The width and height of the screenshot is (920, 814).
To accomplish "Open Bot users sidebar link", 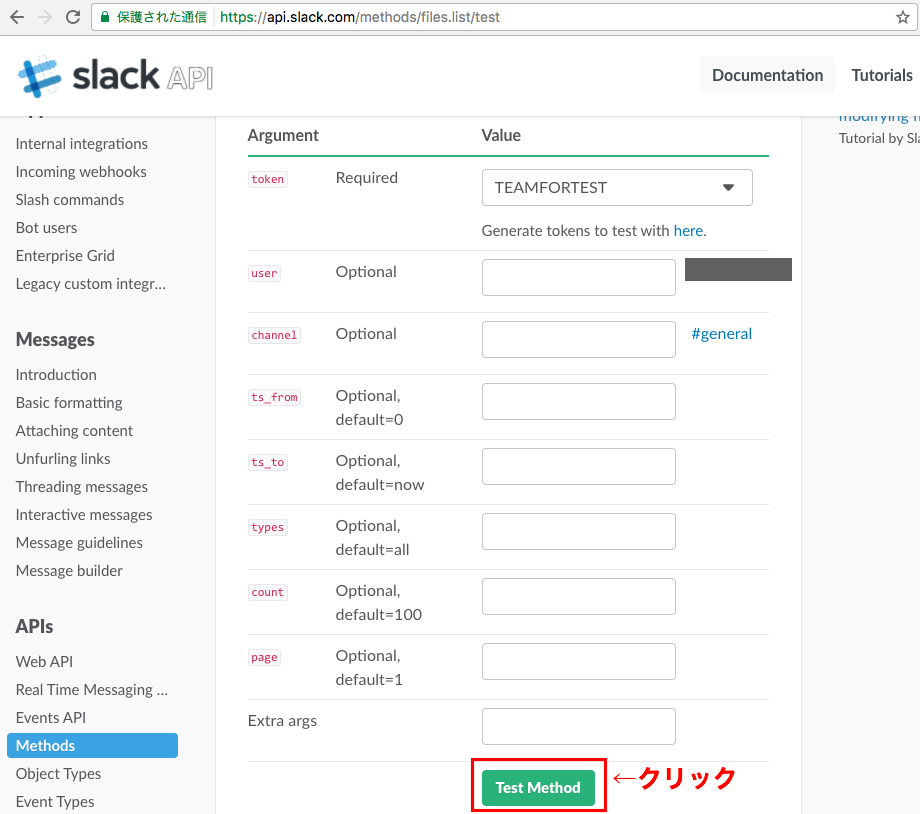I will pos(46,228).
